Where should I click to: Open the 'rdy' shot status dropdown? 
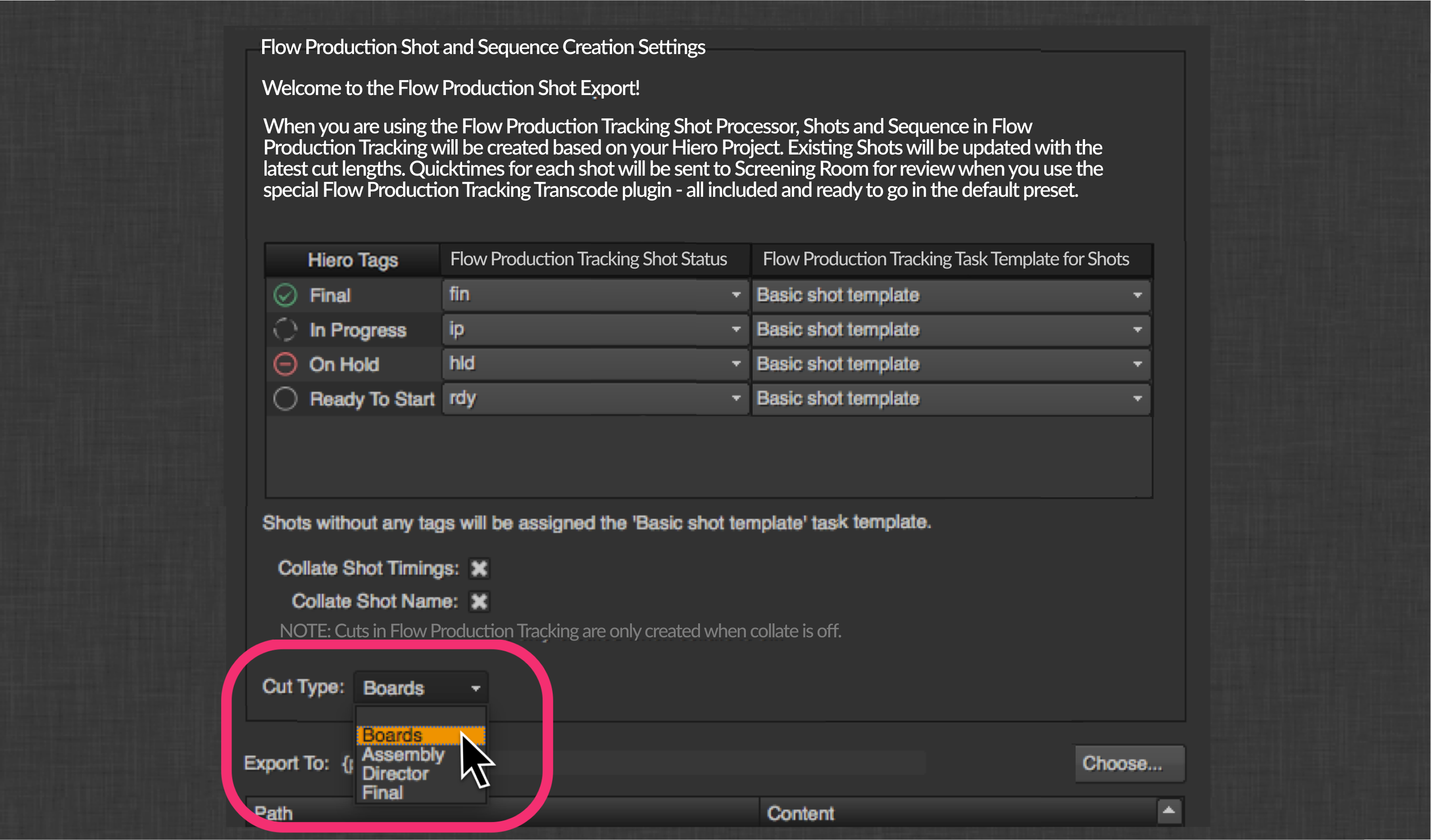(x=595, y=399)
